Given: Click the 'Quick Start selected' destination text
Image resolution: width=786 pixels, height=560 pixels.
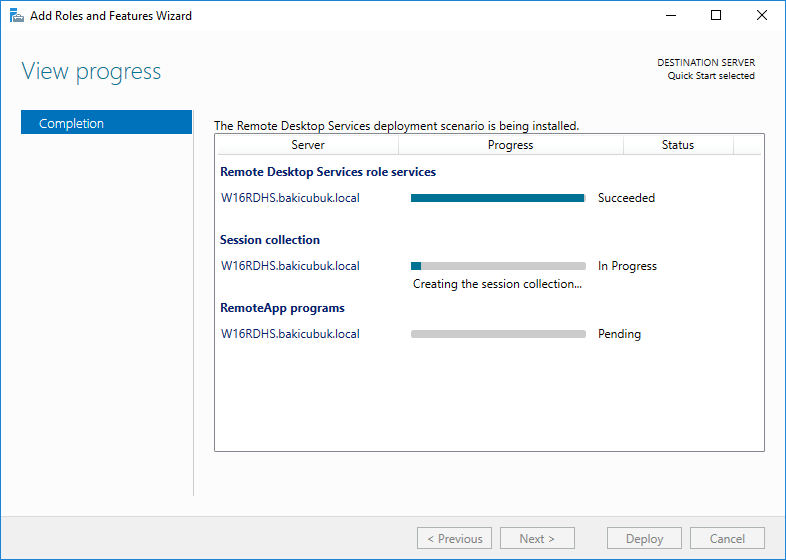Looking at the screenshot, I should point(711,76).
